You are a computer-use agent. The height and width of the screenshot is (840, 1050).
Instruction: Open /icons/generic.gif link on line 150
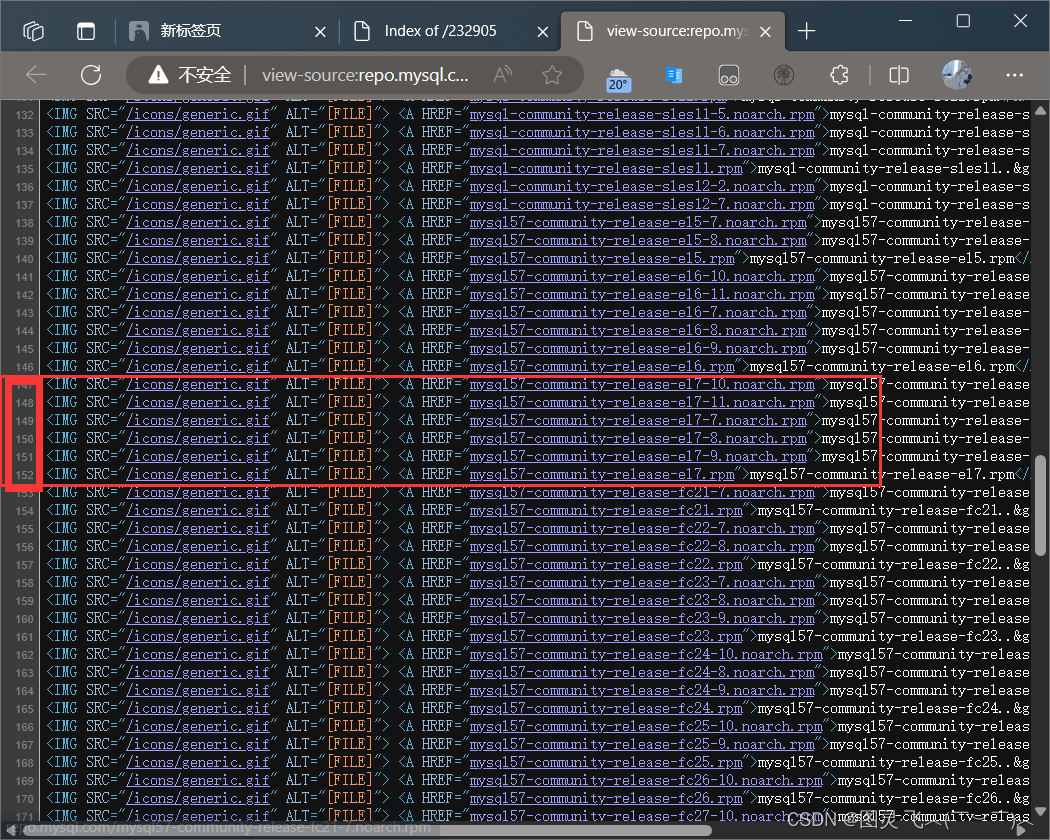198,439
